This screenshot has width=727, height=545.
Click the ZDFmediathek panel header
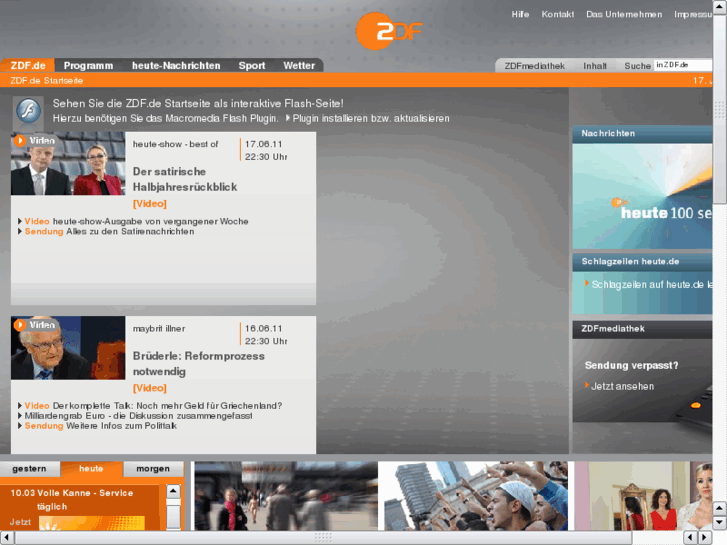[x=642, y=329]
